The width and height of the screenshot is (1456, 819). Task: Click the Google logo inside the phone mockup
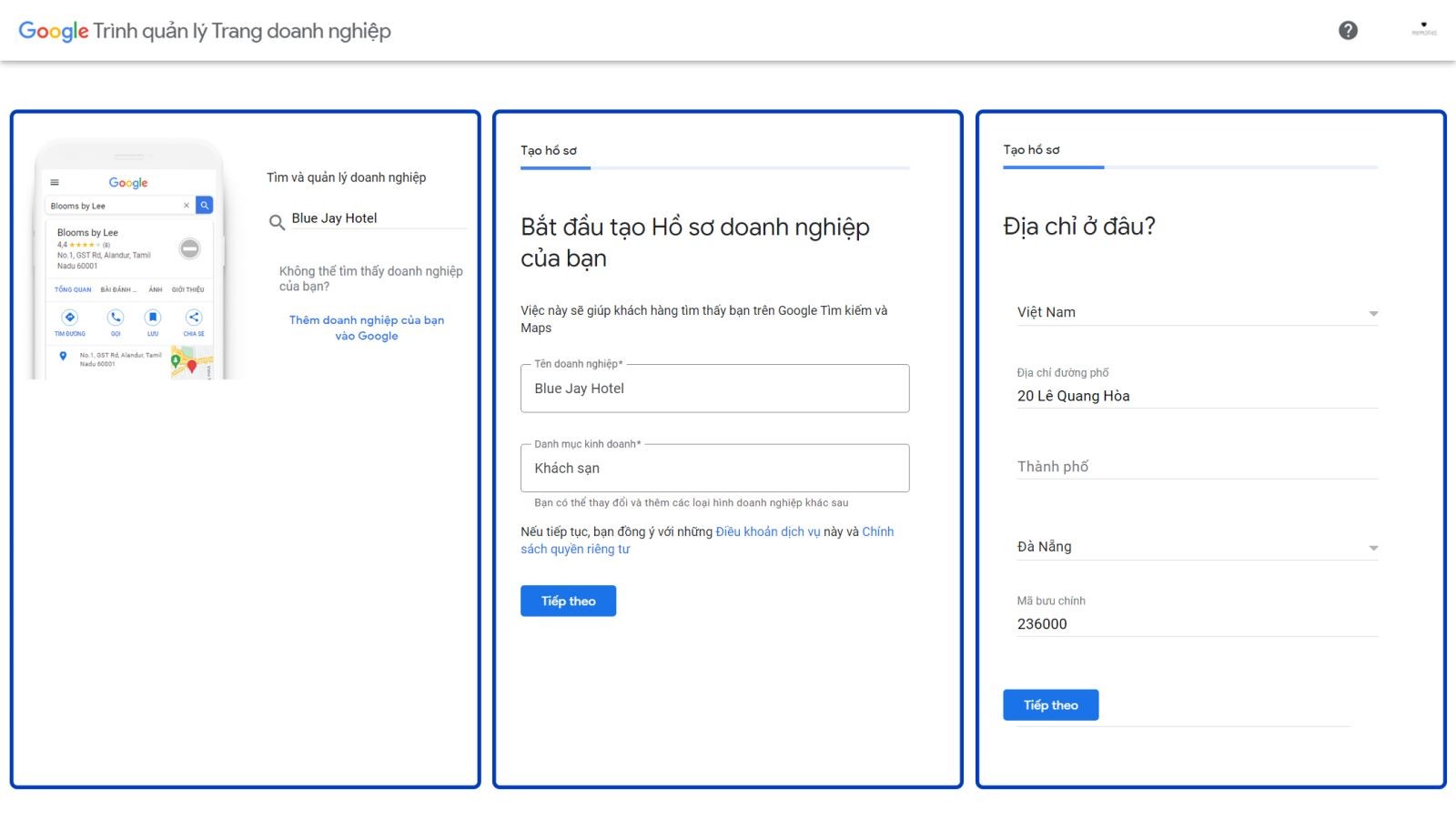[x=128, y=183]
